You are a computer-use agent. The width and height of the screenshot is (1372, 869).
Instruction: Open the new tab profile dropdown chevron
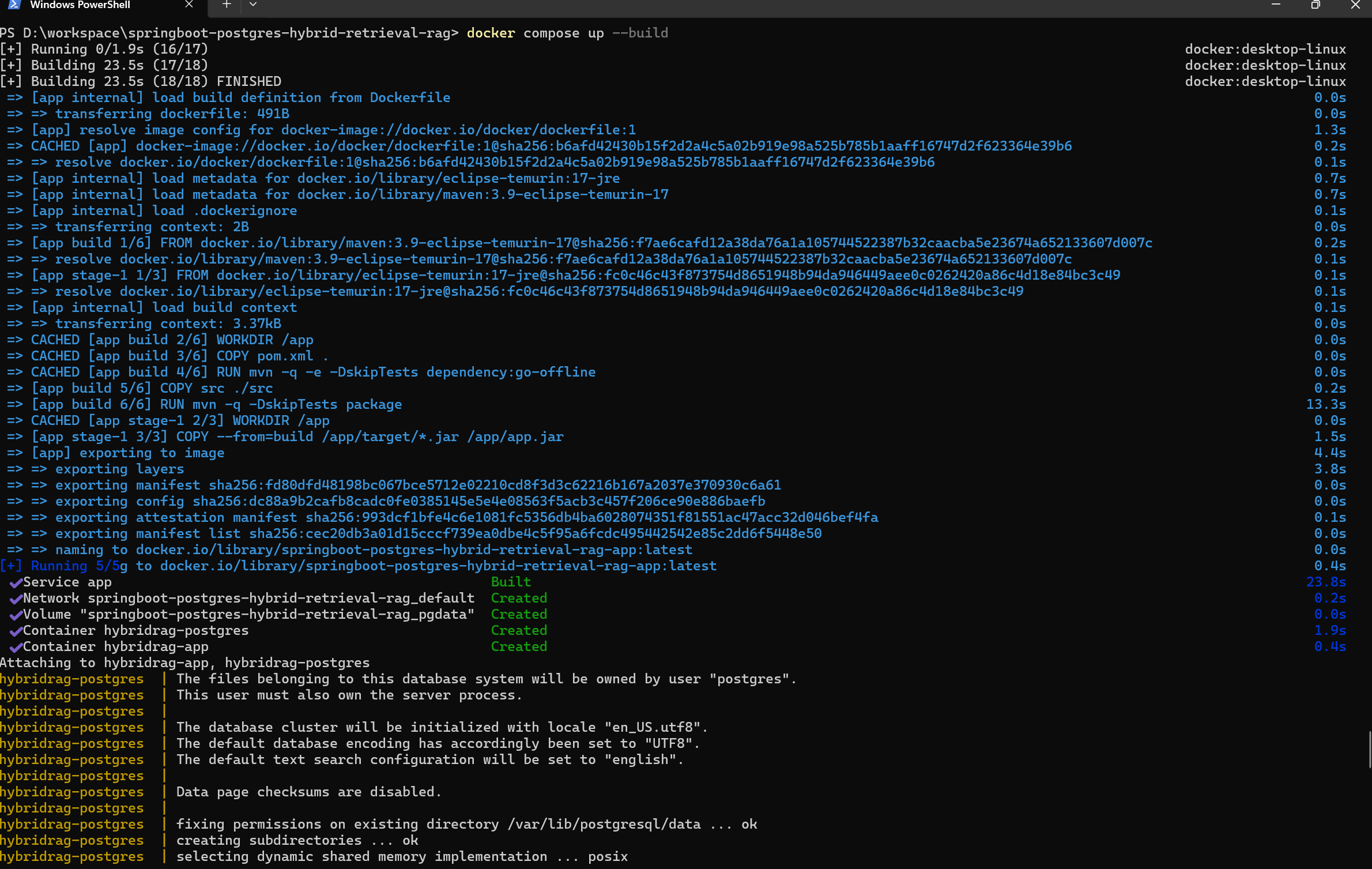(252, 5)
